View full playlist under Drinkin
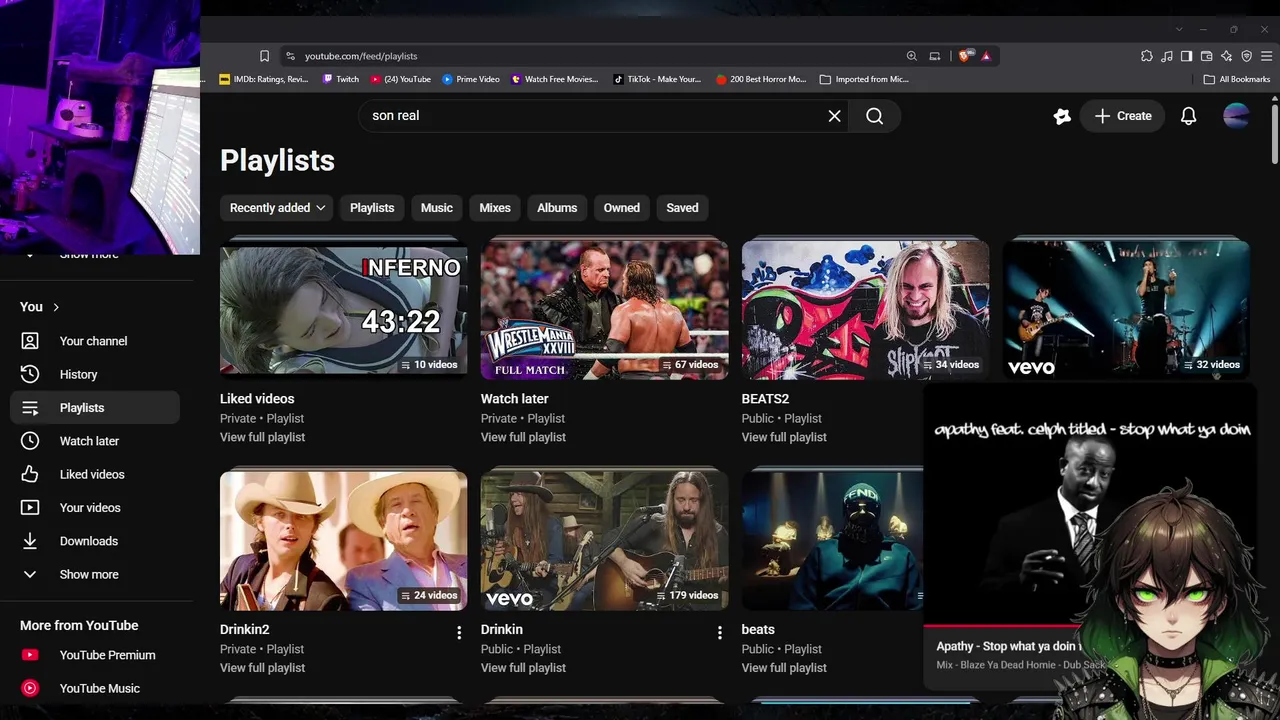The height and width of the screenshot is (720, 1280). click(524, 668)
